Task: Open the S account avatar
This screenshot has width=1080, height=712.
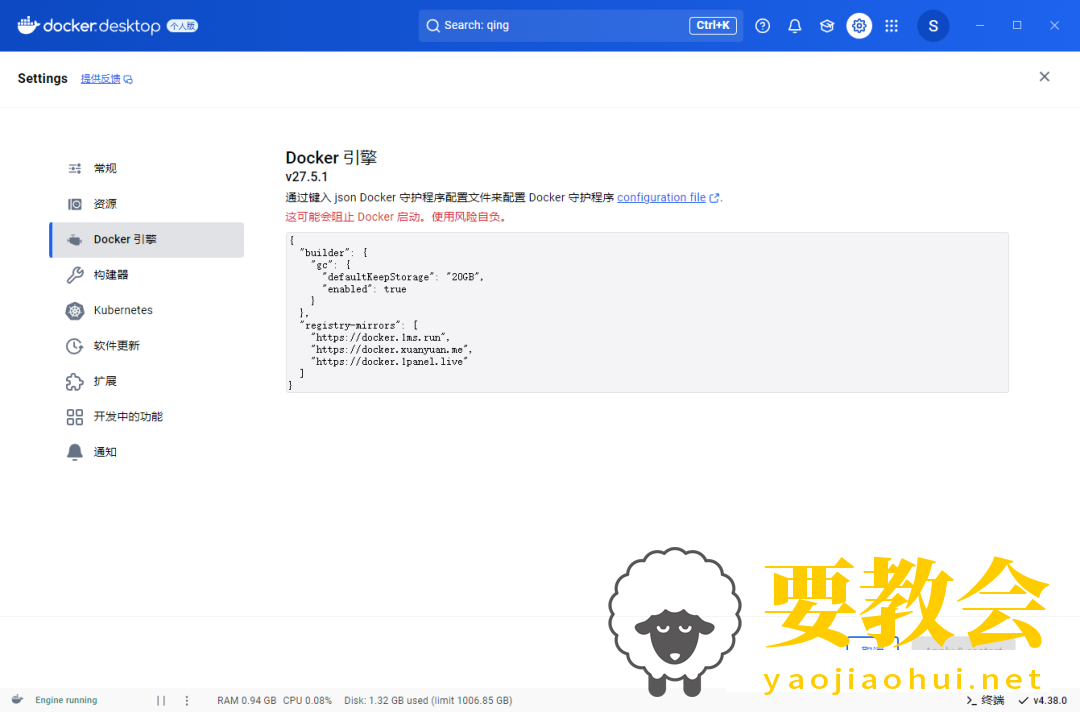Action: tap(933, 26)
